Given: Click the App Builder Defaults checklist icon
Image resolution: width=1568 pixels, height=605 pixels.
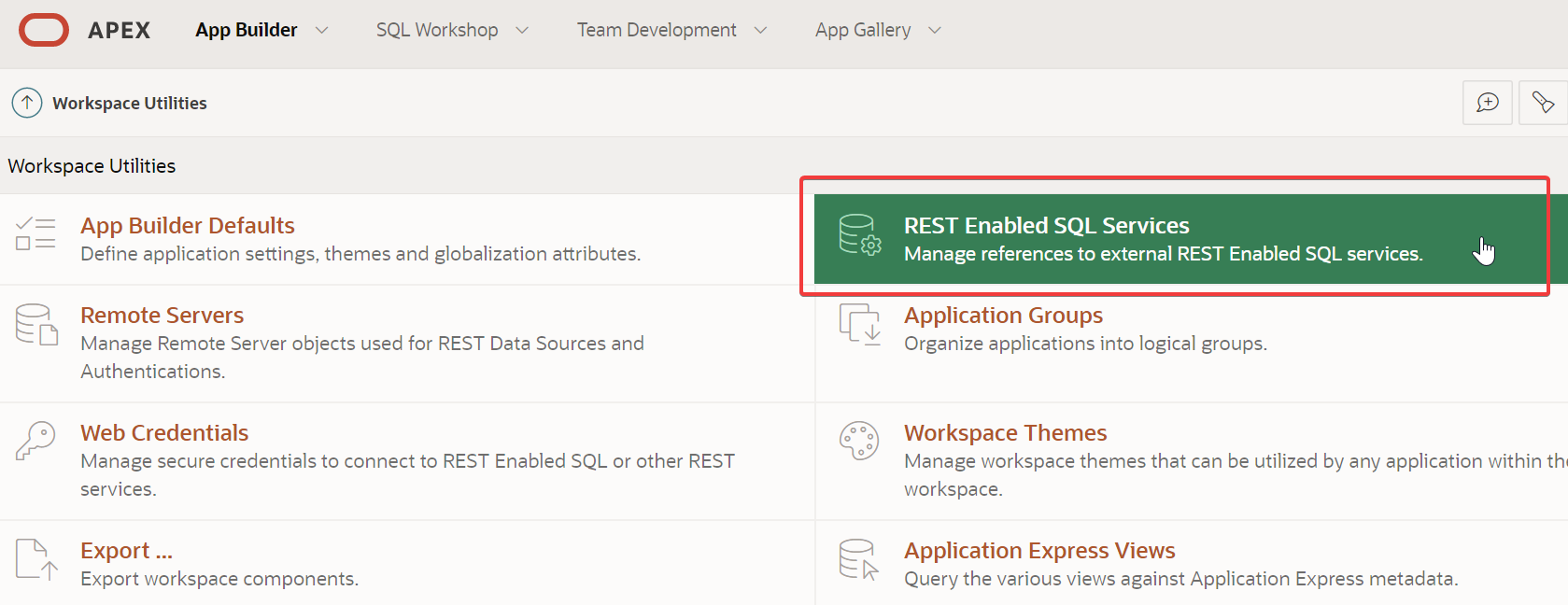Looking at the screenshot, I should coord(35,233).
